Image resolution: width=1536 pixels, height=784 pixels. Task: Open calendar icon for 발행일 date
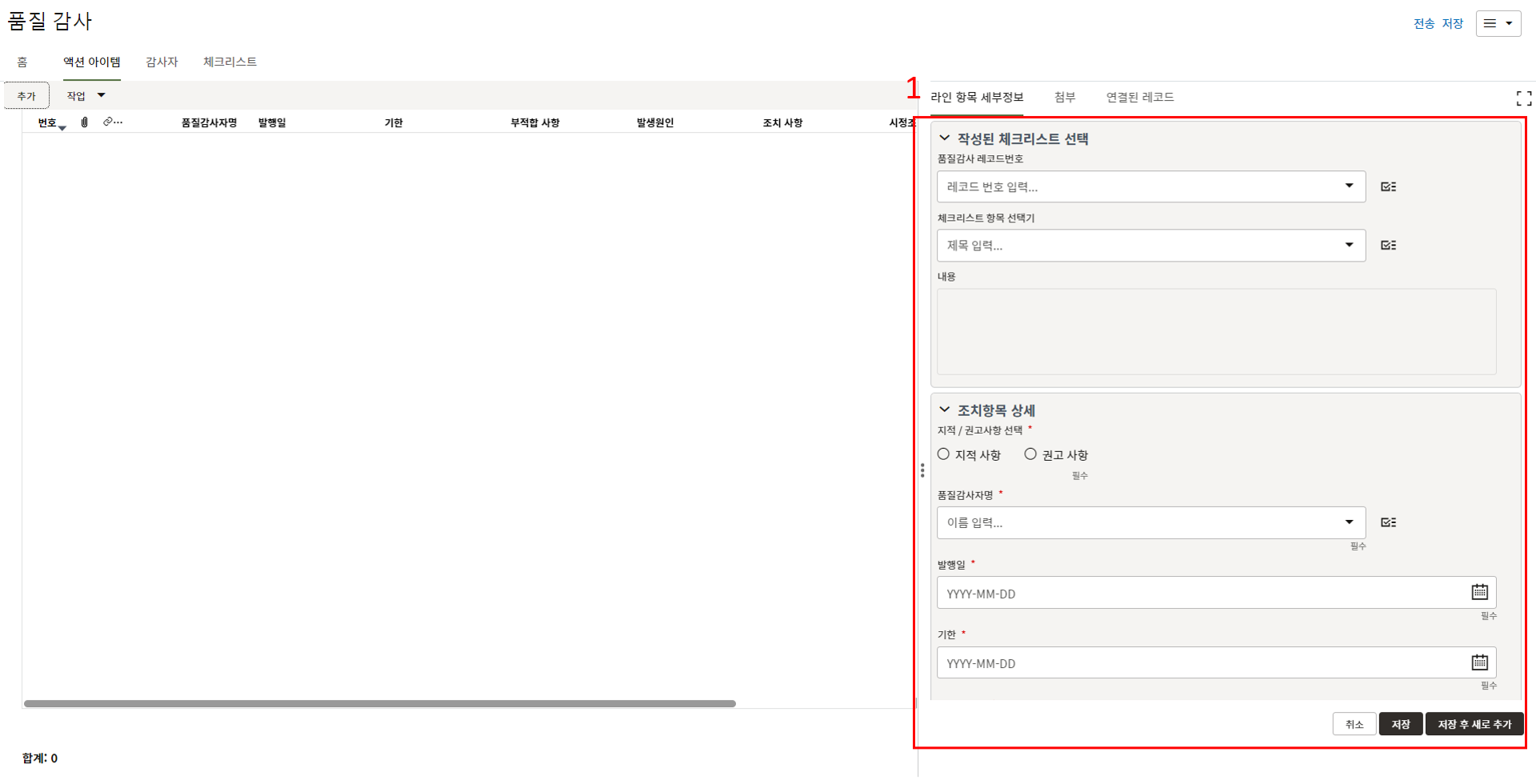pos(1479,592)
